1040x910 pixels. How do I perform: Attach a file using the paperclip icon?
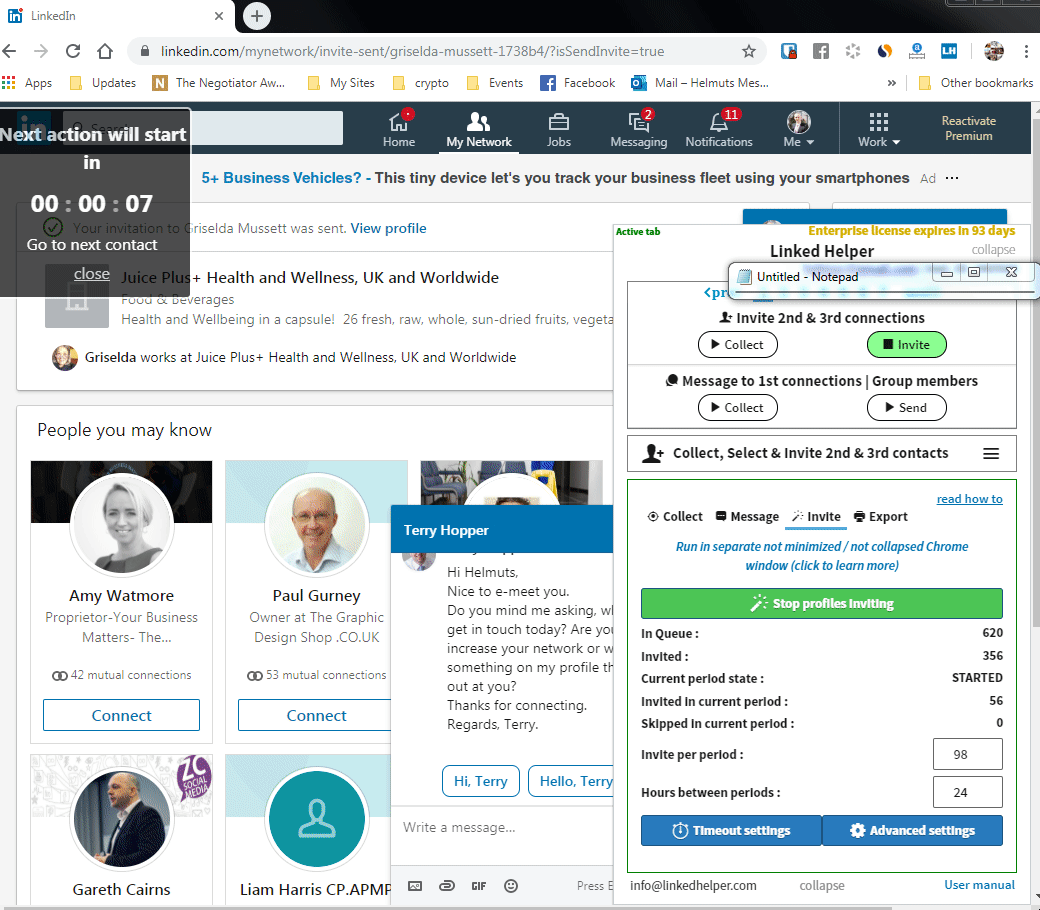pyautogui.click(x=447, y=886)
